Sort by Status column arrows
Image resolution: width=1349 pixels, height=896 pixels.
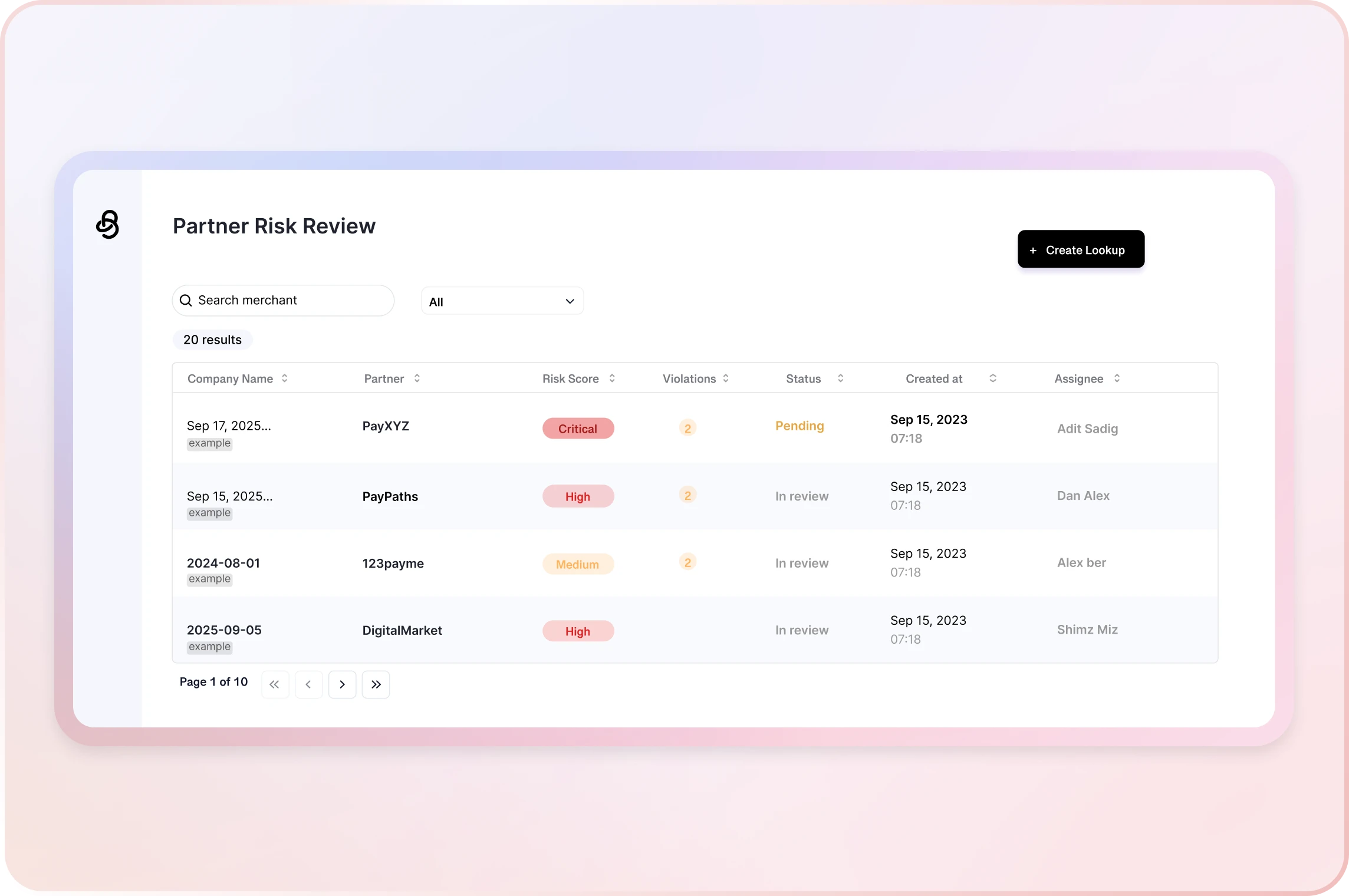[x=841, y=378]
